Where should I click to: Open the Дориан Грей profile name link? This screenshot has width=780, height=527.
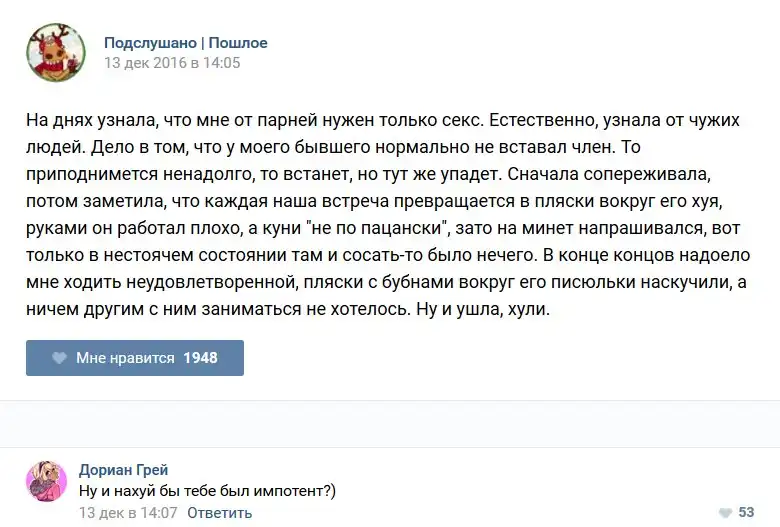(x=123, y=470)
